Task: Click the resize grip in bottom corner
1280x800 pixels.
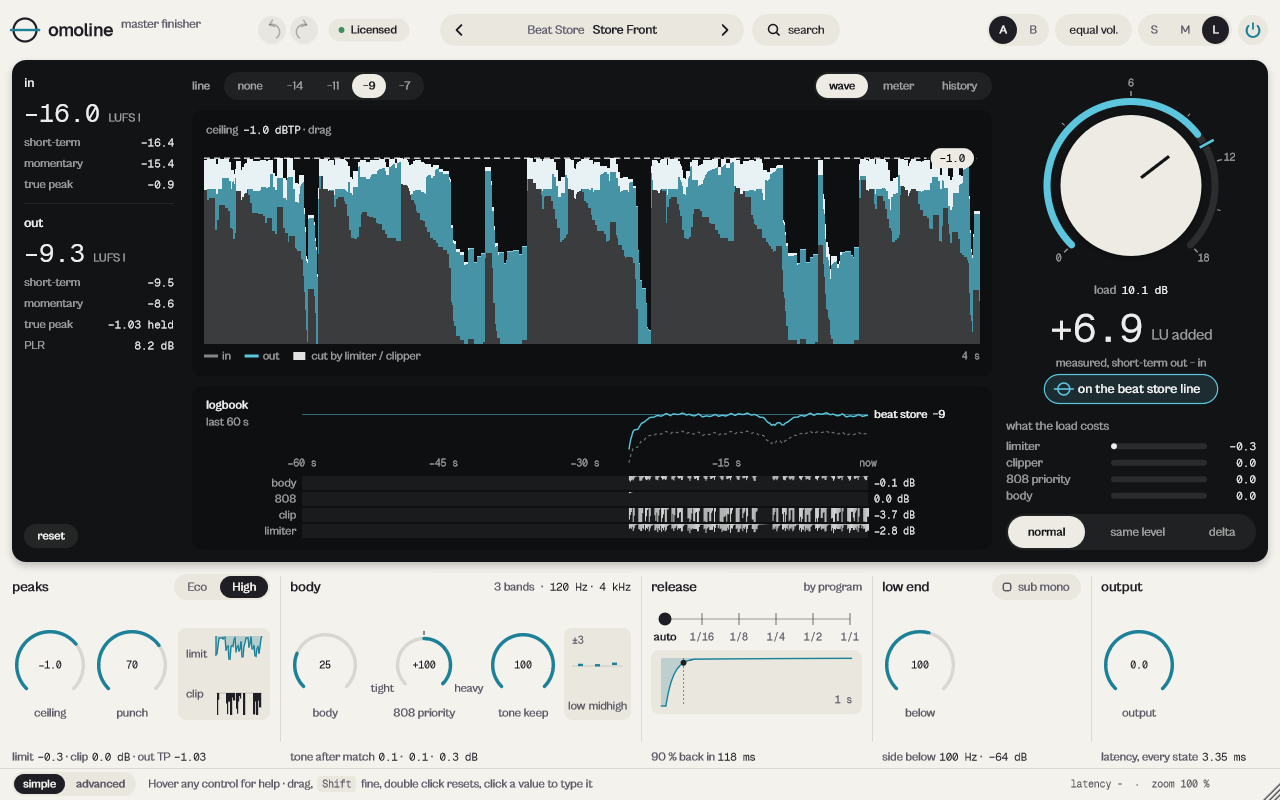Action: [1270, 790]
